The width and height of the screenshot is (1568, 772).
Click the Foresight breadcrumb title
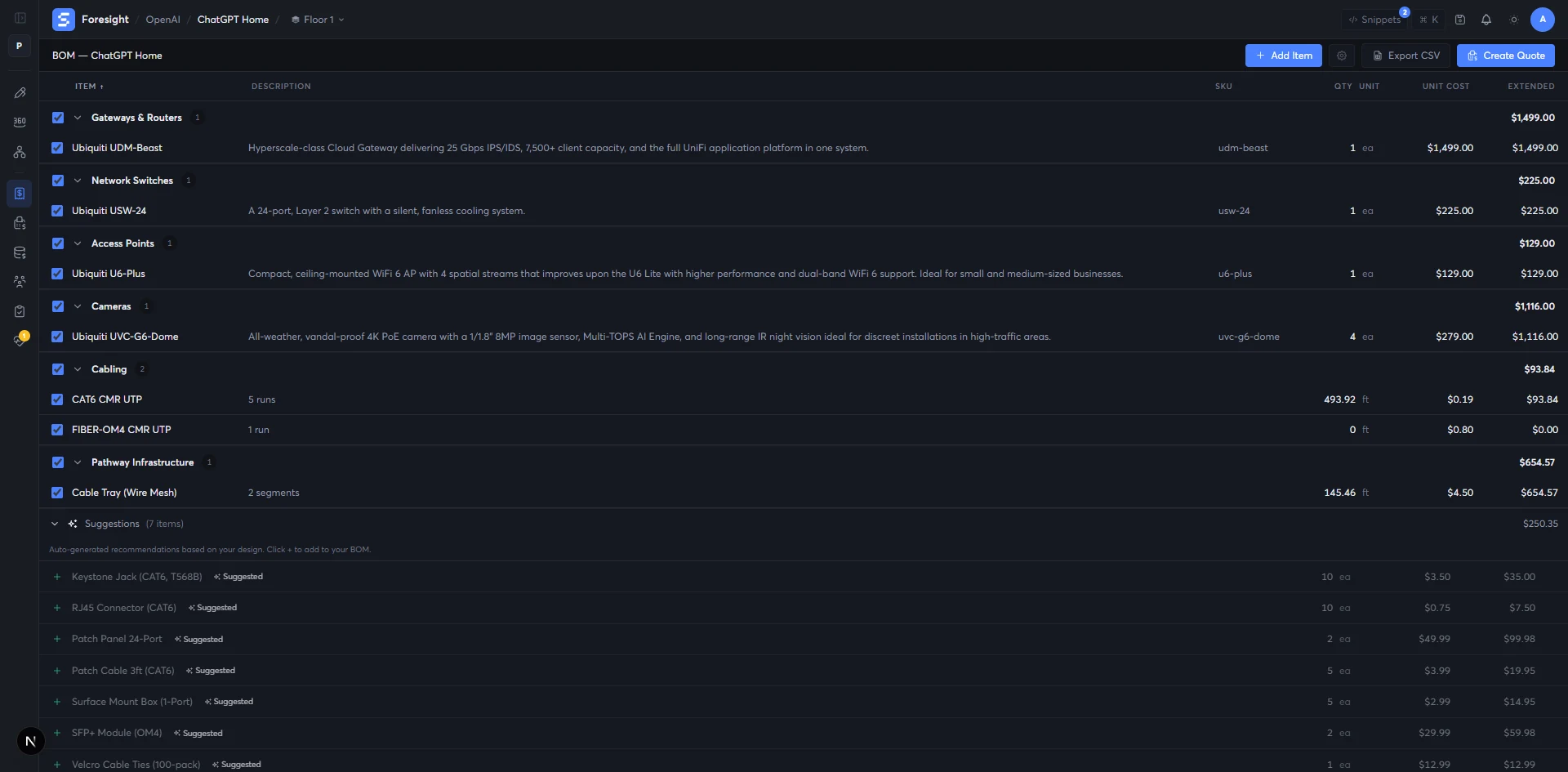coord(105,20)
